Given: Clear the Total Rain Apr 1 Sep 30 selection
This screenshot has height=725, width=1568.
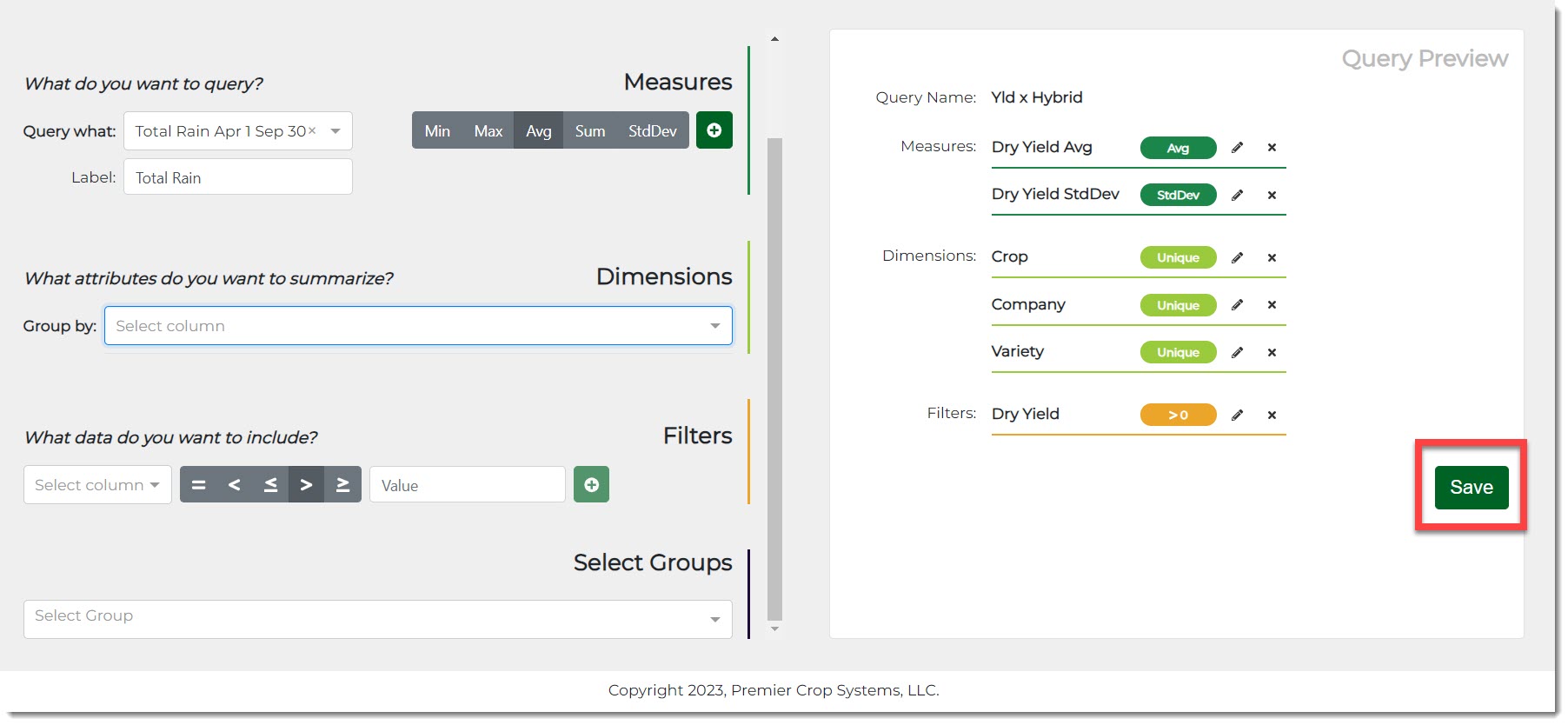Looking at the screenshot, I should tap(312, 130).
